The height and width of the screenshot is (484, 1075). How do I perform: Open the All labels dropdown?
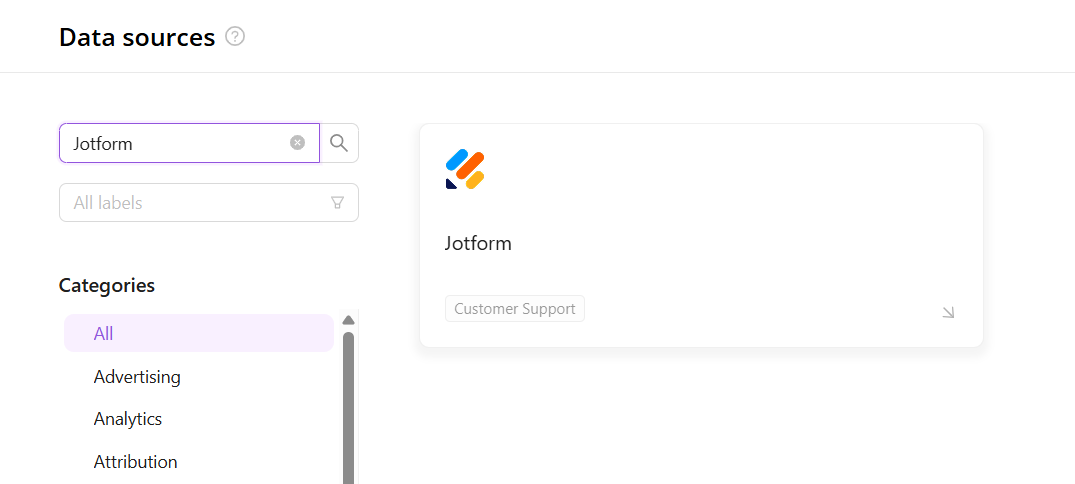195,203
